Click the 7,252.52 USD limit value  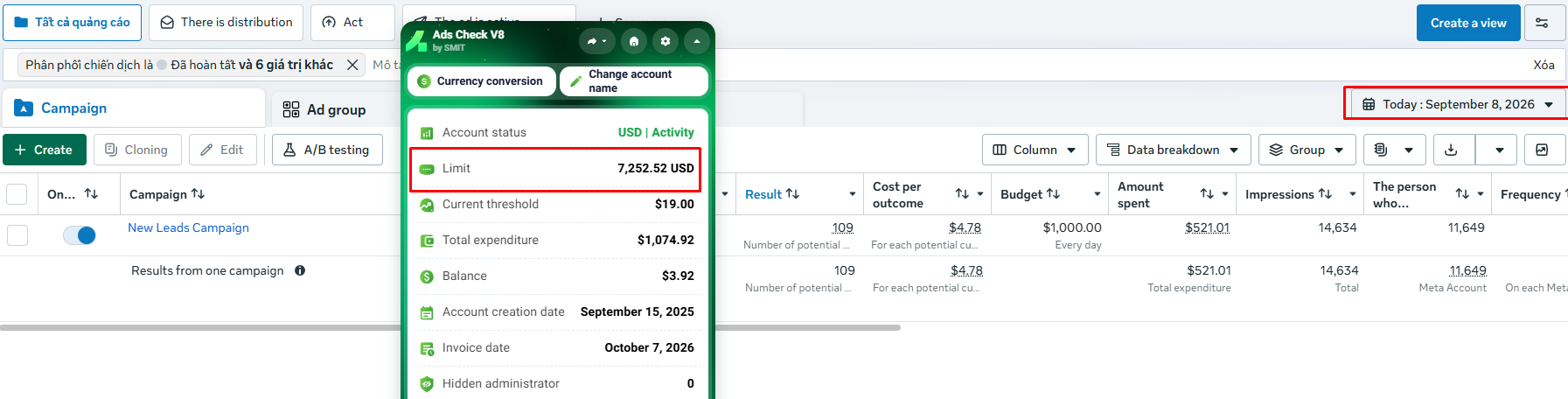coord(656,168)
